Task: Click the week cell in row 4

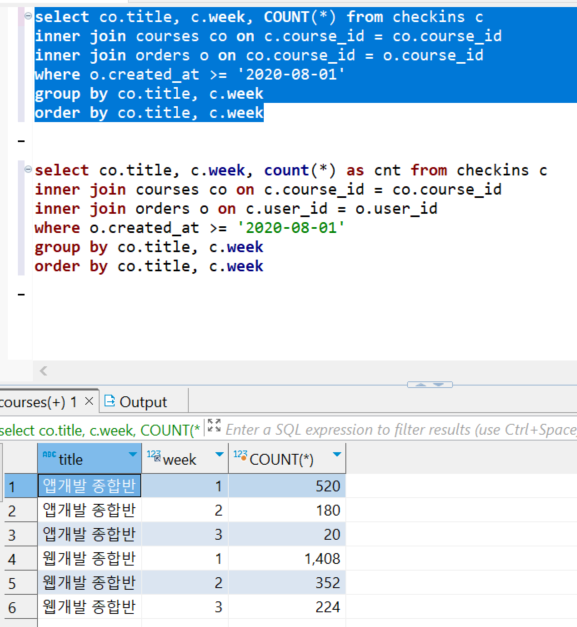Action: pos(185,559)
